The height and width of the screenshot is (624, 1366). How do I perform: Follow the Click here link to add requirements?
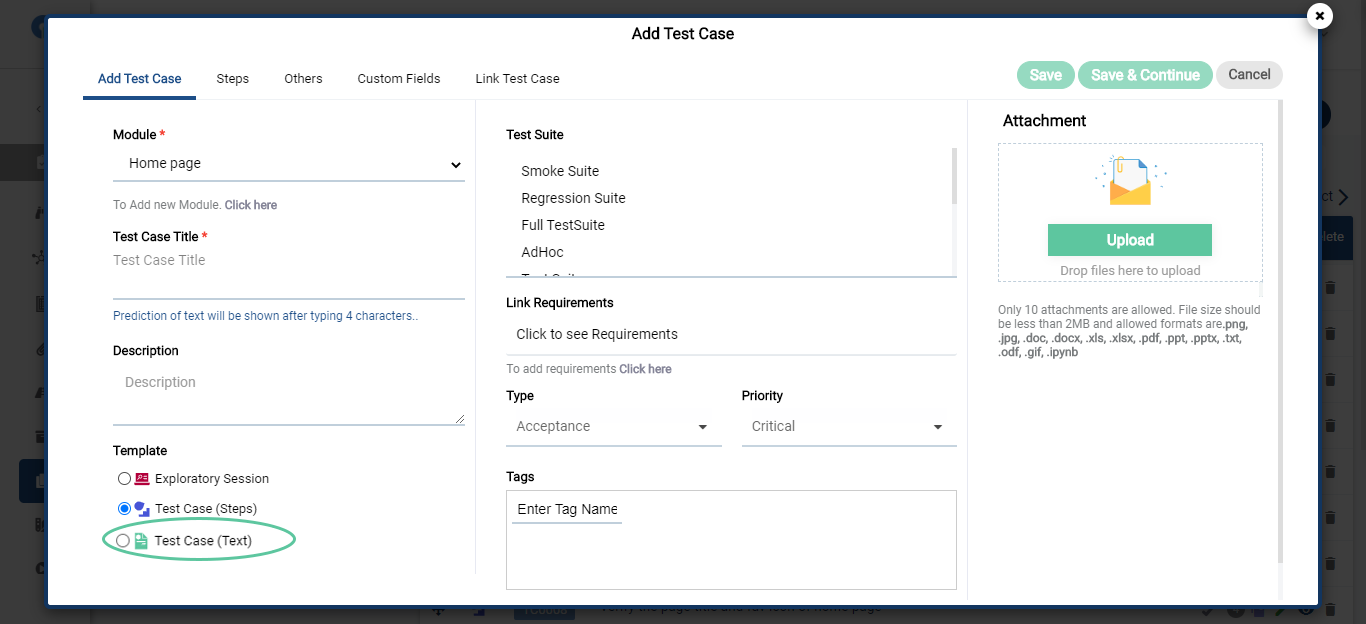click(x=645, y=369)
